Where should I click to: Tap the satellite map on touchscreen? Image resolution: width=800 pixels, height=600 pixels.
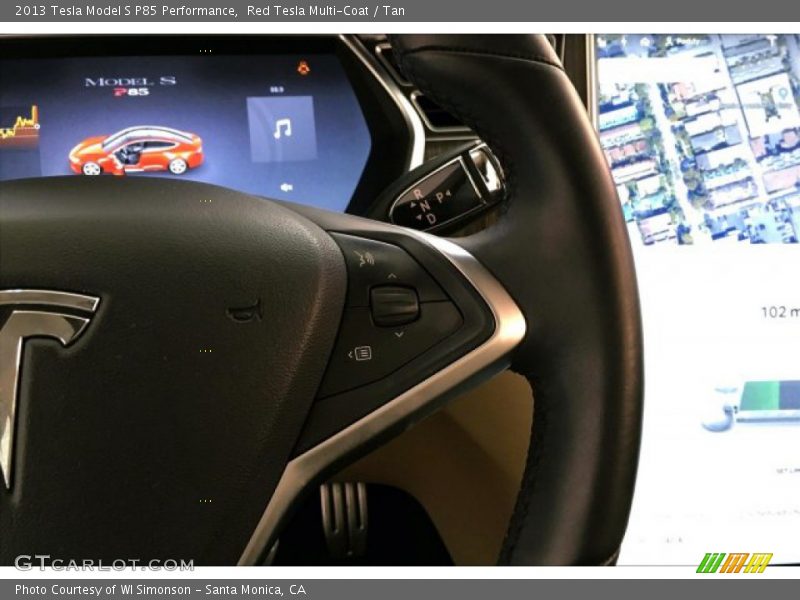698,139
